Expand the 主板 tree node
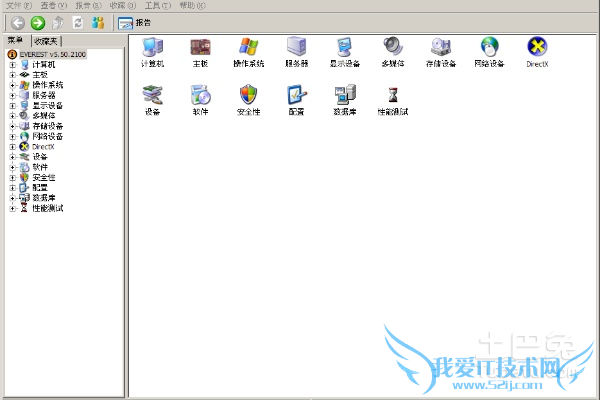 (12, 75)
